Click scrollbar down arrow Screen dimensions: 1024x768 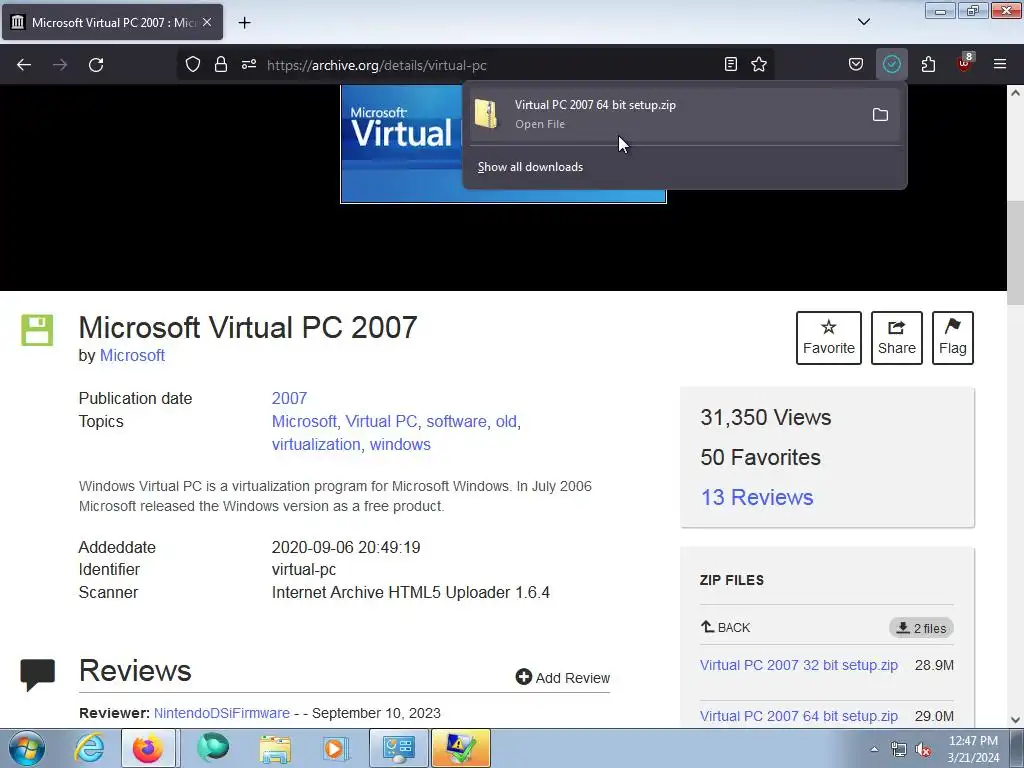point(1015,720)
